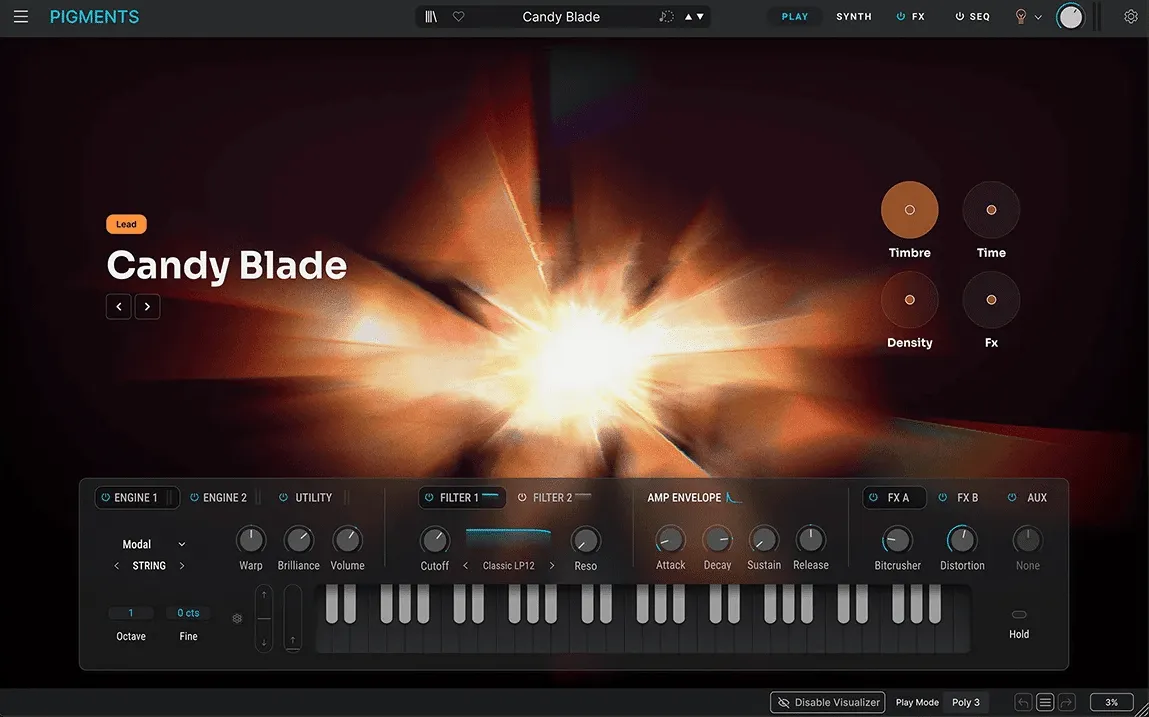Open the Classic LP12 filter type list
The height and width of the screenshot is (717, 1149).
click(x=509, y=566)
